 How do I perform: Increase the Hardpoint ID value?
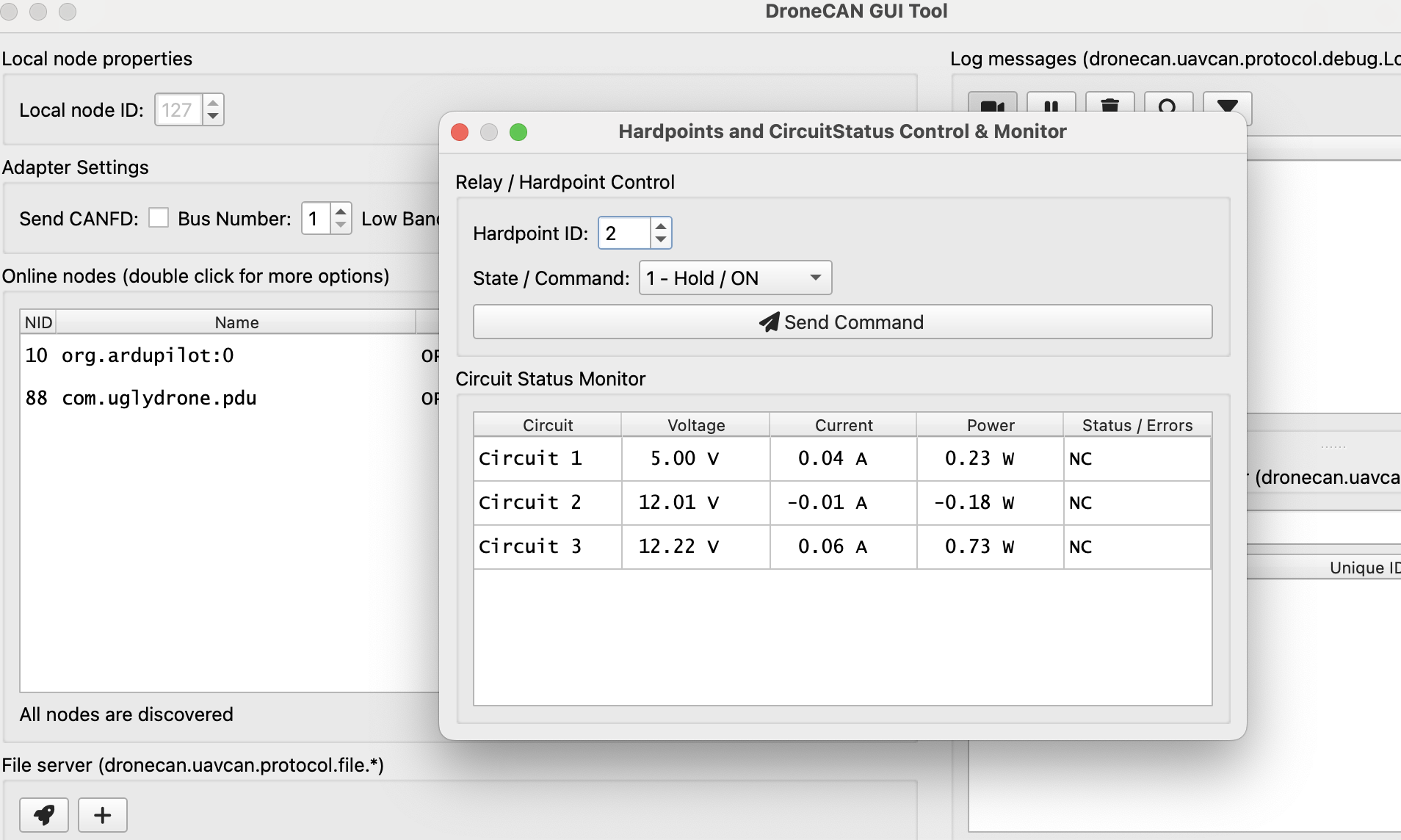click(x=661, y=225)
